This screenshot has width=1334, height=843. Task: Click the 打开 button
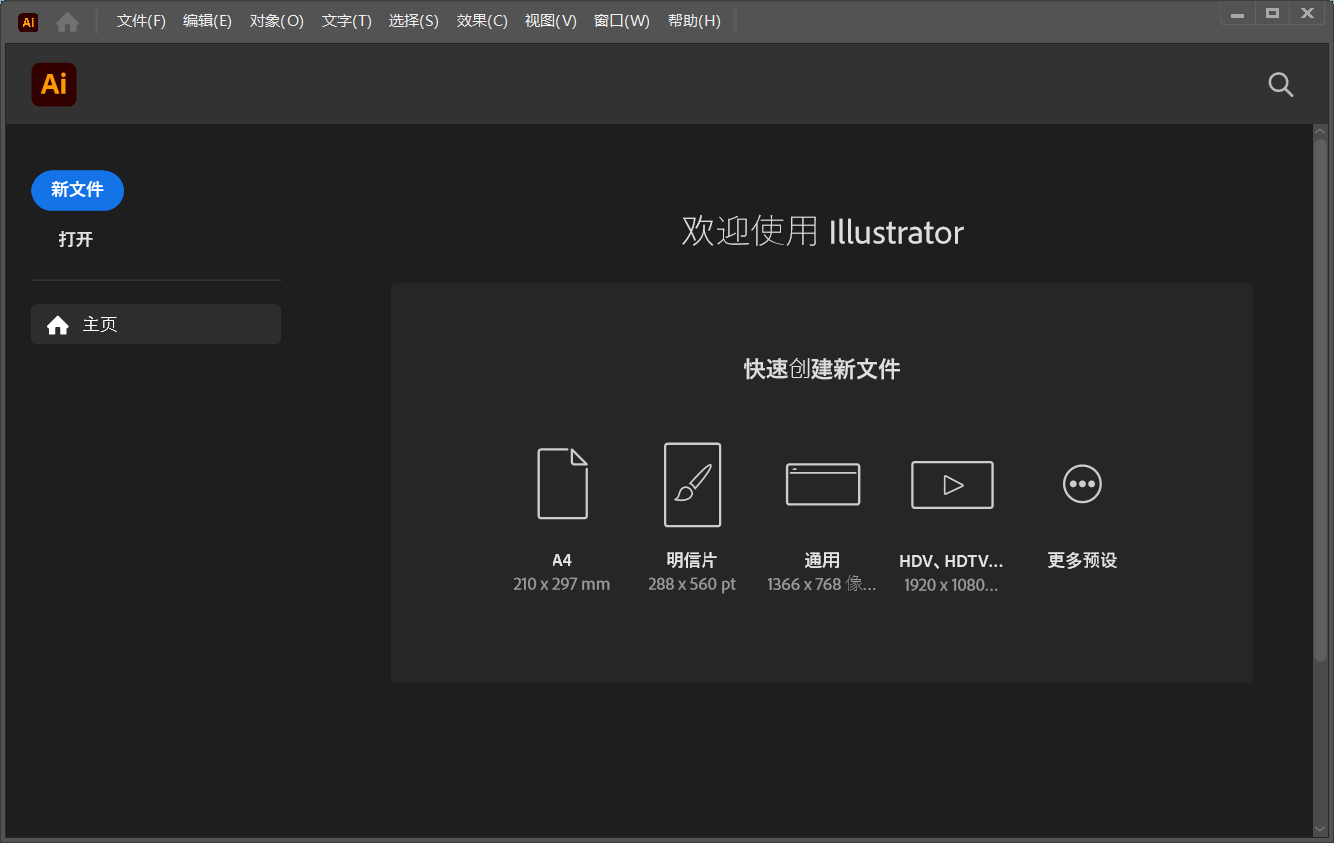click(76, 240)
